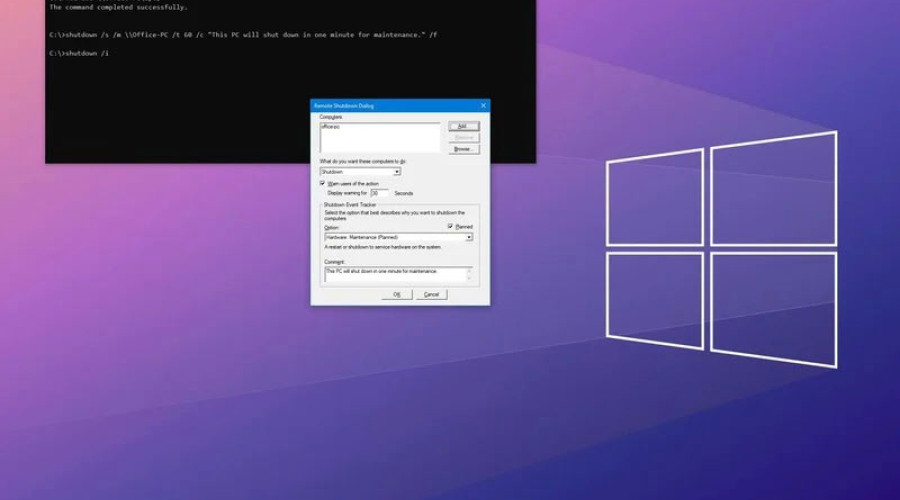
Task: Click the shutdown /i command line
Action: coord(79,53)
